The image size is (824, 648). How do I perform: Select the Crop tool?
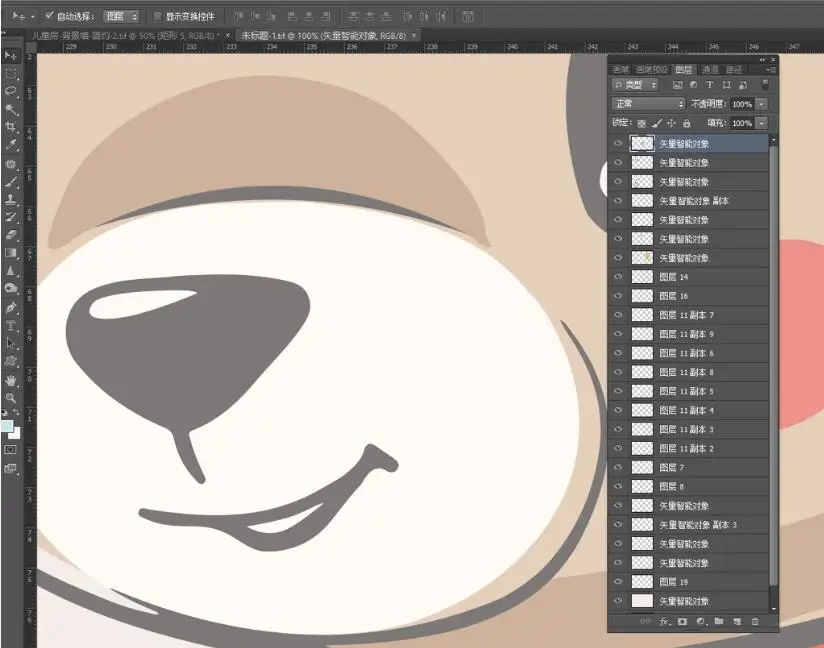pyautogui.click(x=11, y=127)
